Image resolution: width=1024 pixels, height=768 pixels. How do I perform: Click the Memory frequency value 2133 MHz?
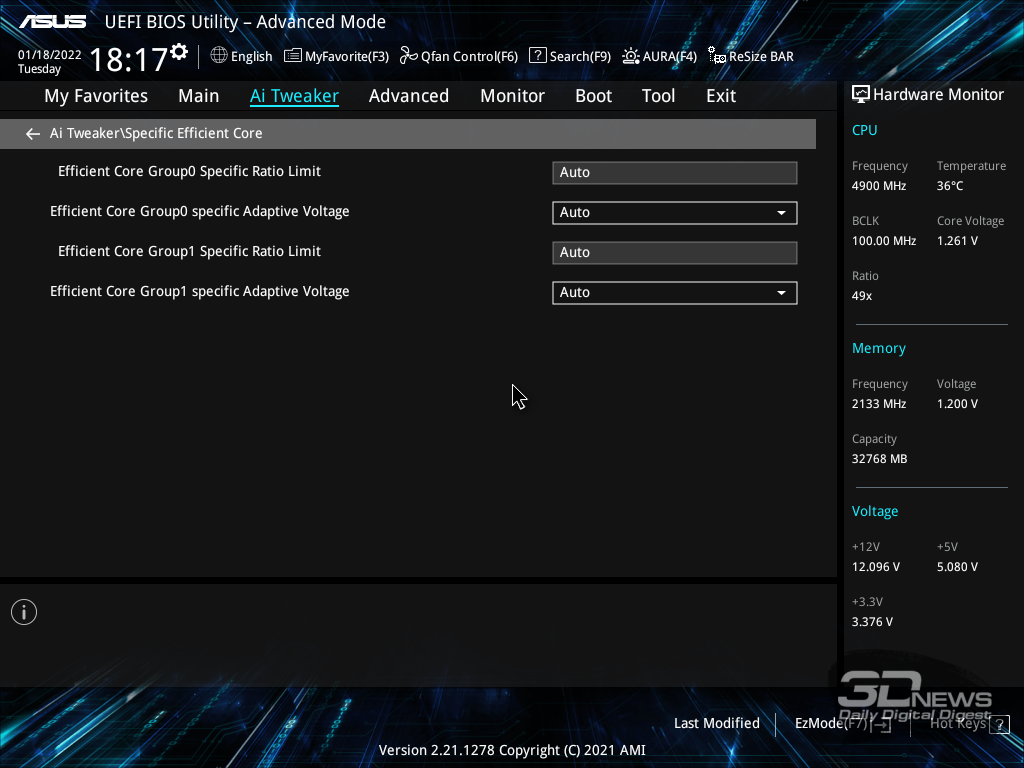point(879,404)
